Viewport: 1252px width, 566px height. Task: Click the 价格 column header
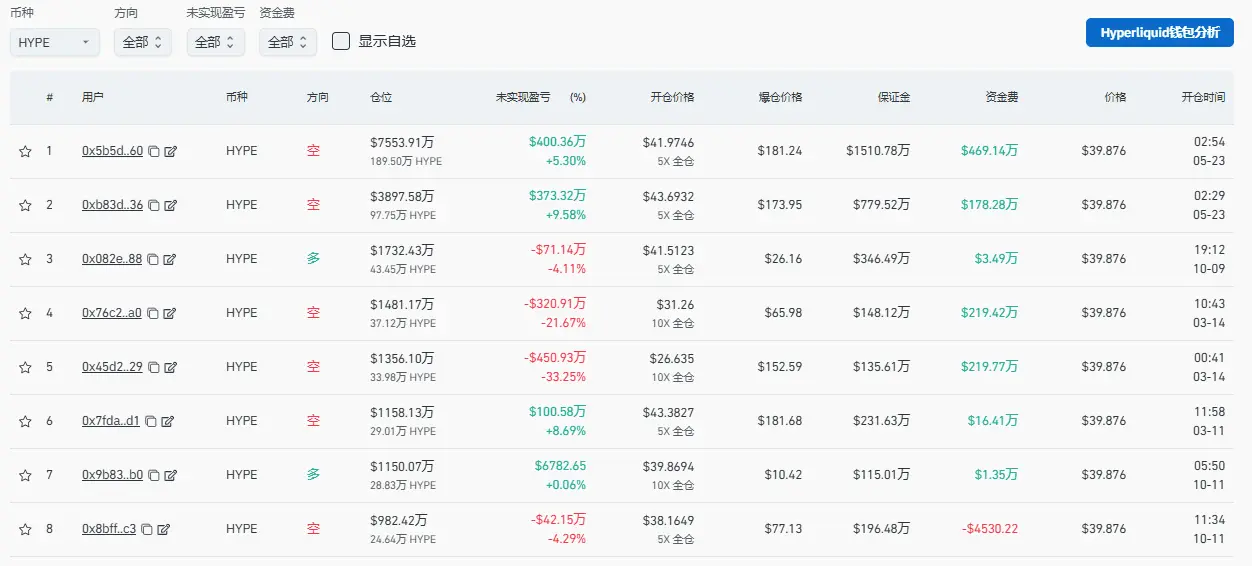coord(1115,97)
